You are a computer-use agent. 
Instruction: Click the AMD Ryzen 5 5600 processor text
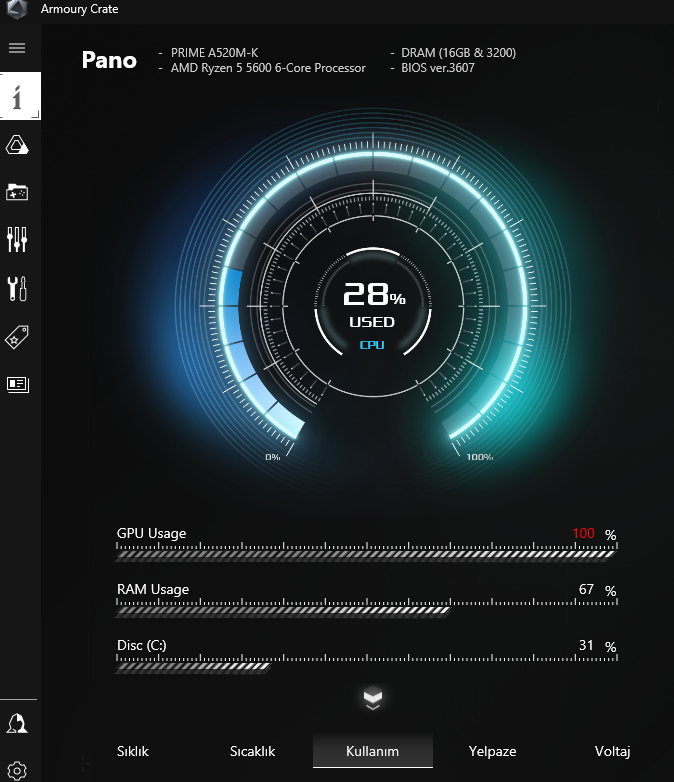point(268,68)
